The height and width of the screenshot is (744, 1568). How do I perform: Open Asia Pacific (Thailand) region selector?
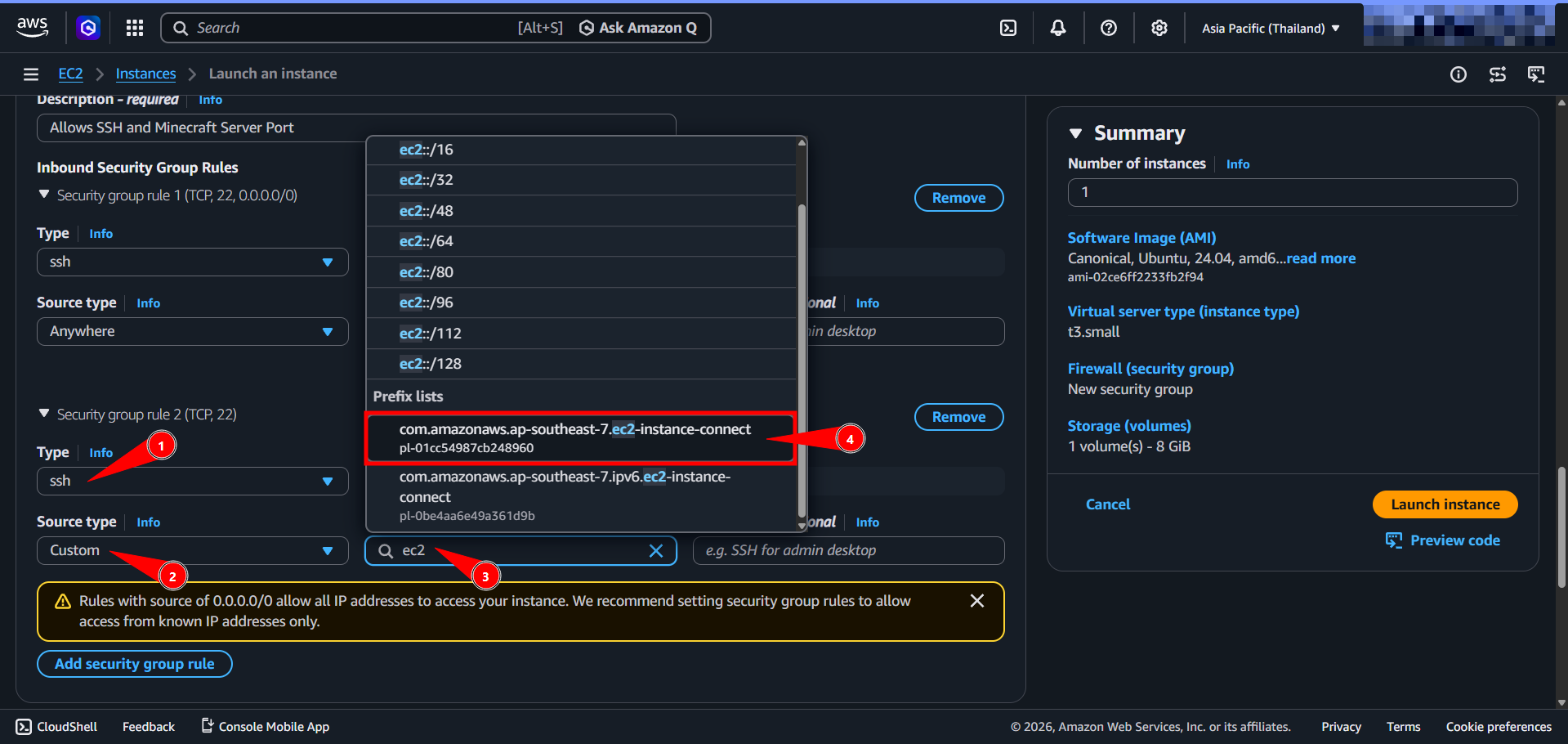tap(1271, 28)
